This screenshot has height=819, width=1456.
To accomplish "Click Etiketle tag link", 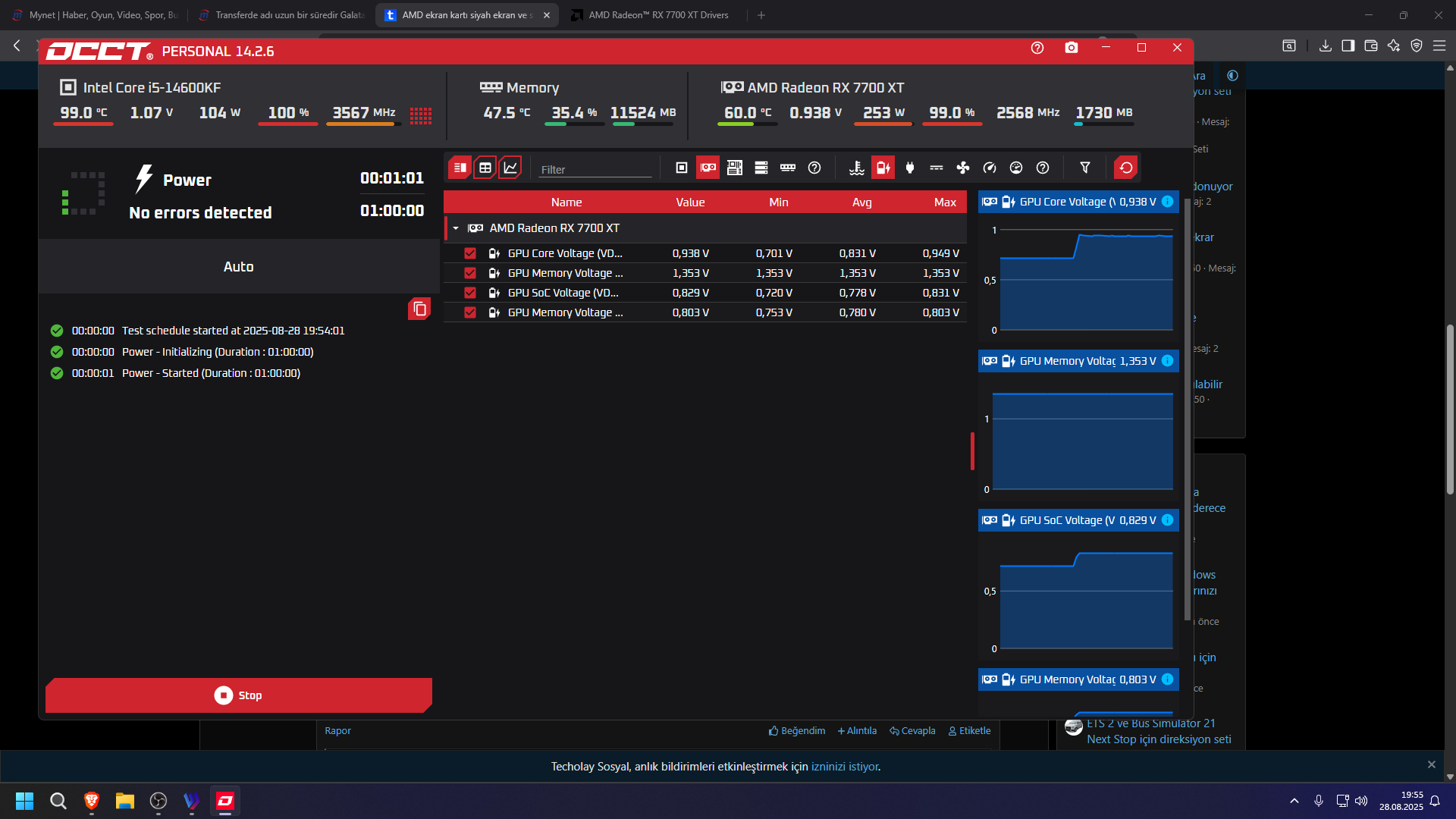I will [x=969, y=731].
